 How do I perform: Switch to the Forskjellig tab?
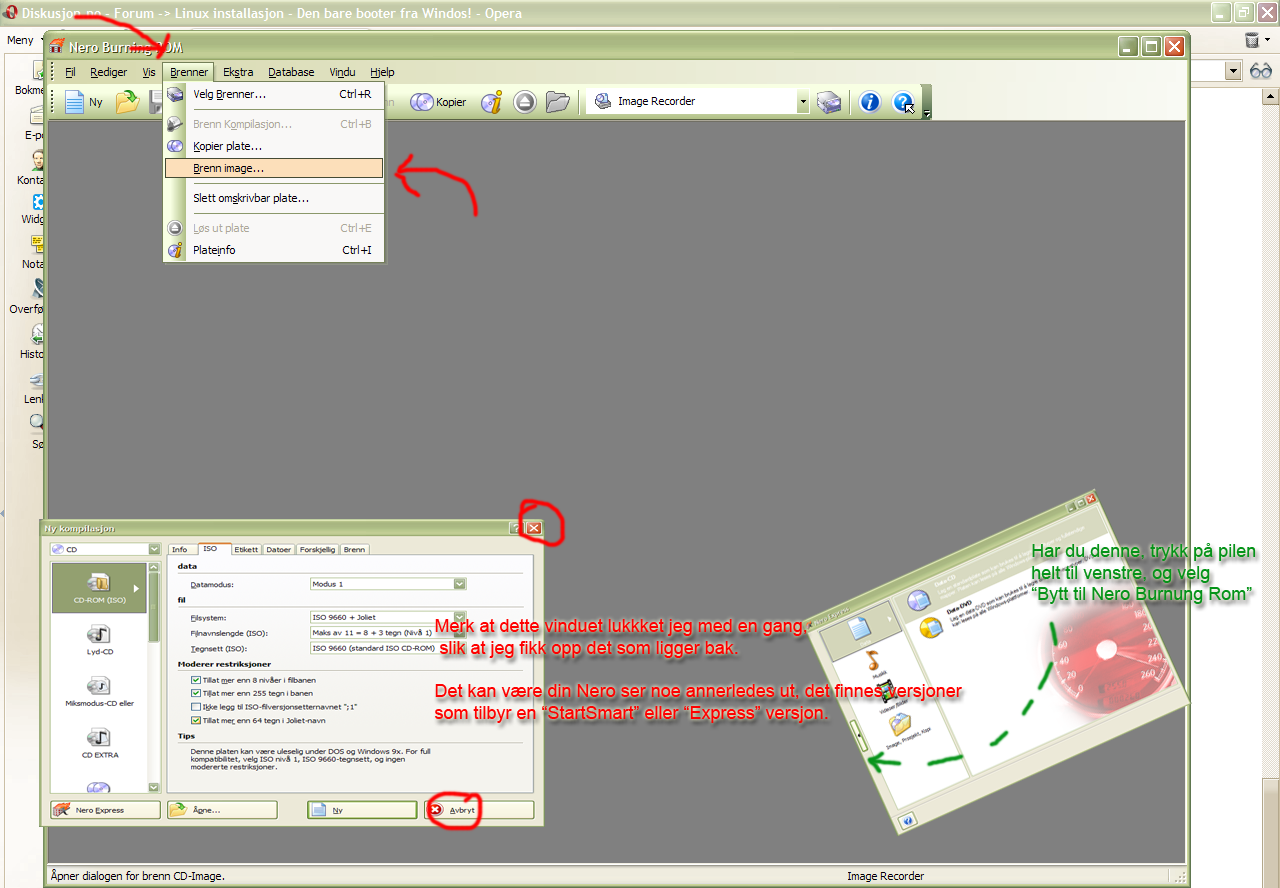coord(317,549)
